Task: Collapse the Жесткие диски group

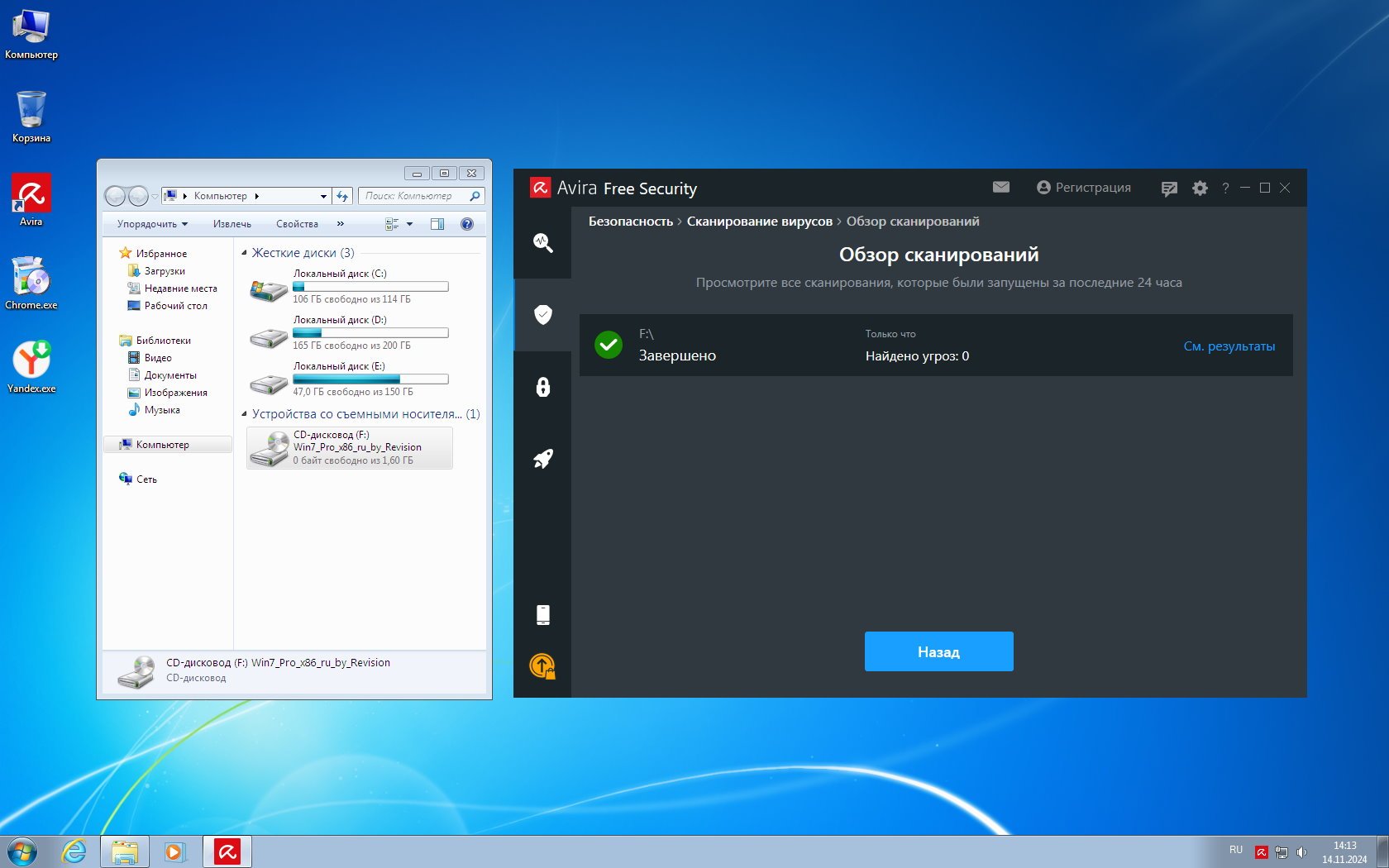Action: click(x=244, y=253)
